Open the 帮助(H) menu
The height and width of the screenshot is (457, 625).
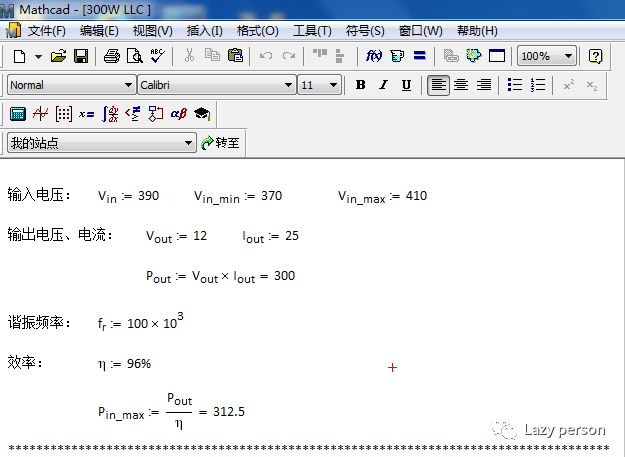click(x=477, y=31)
